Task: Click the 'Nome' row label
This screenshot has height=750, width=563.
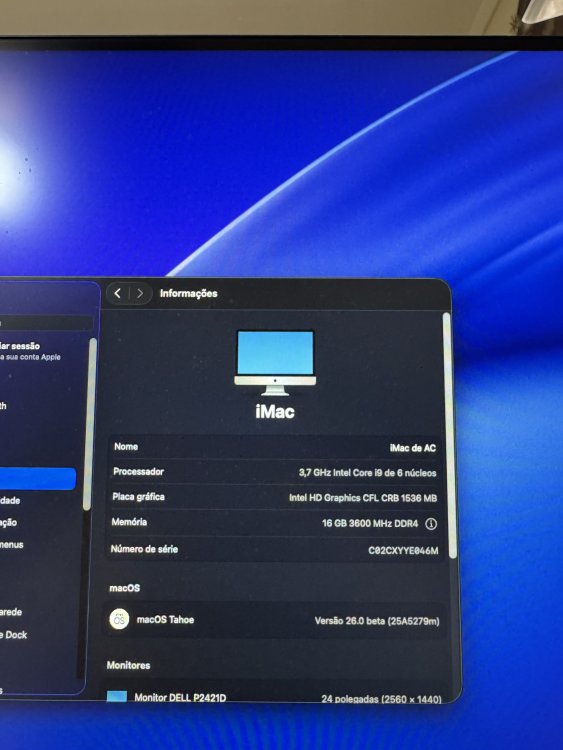Action: tap(126, 446)
